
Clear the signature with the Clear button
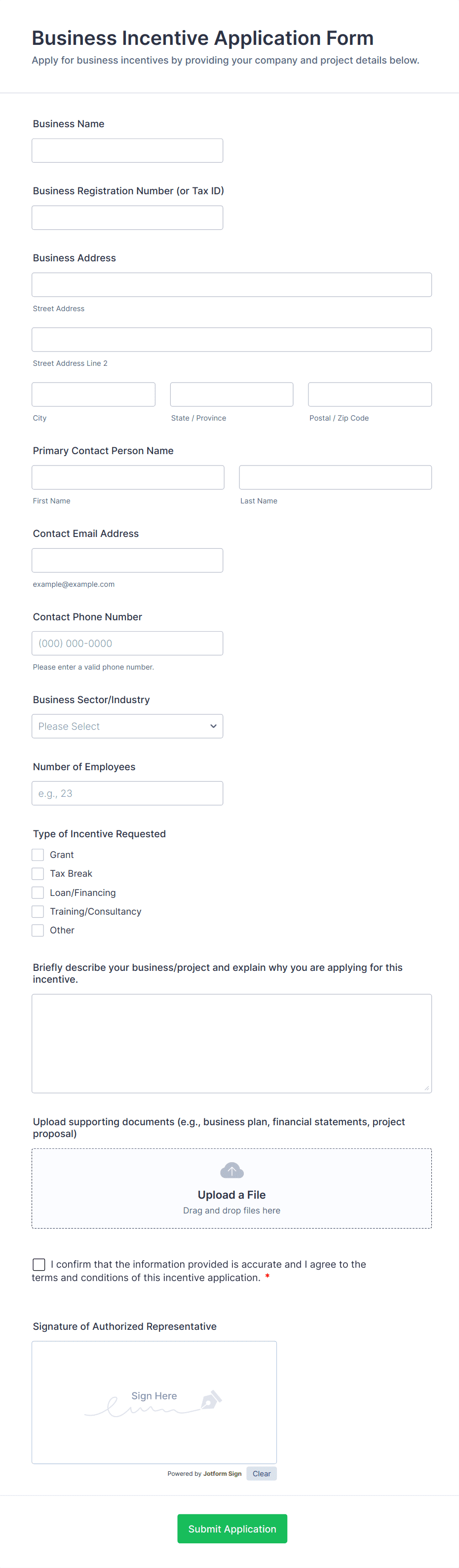click(262, 1474)
